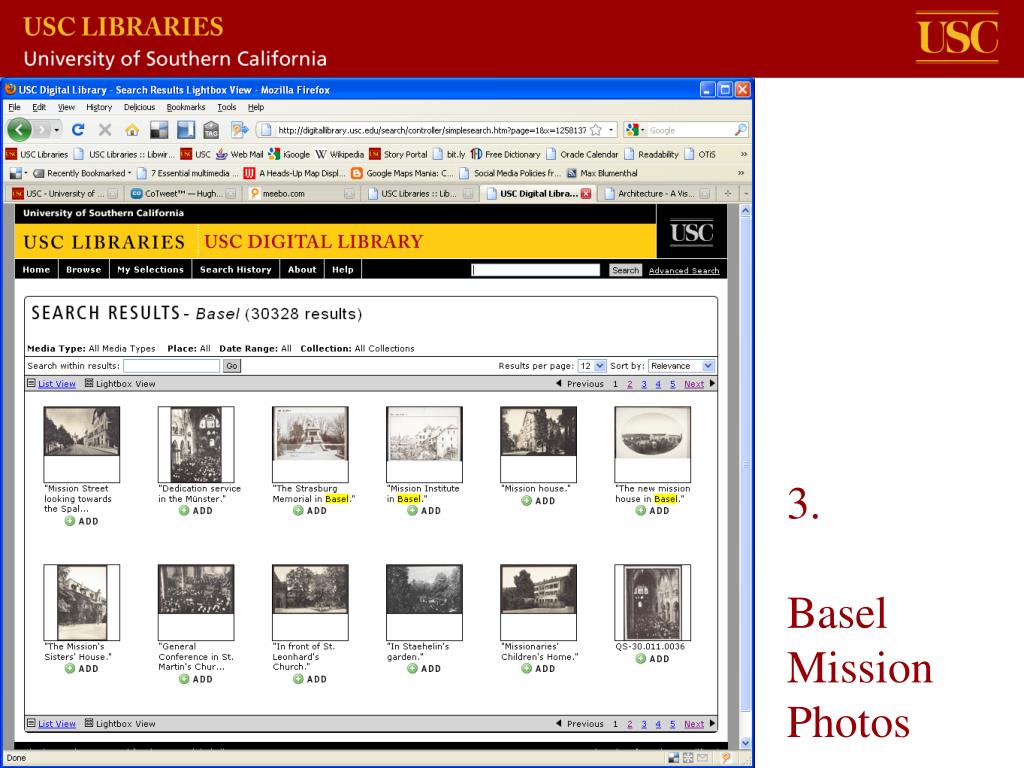Click the page scrollbar down arrow
1024x768 pixels.
(745, 743)
